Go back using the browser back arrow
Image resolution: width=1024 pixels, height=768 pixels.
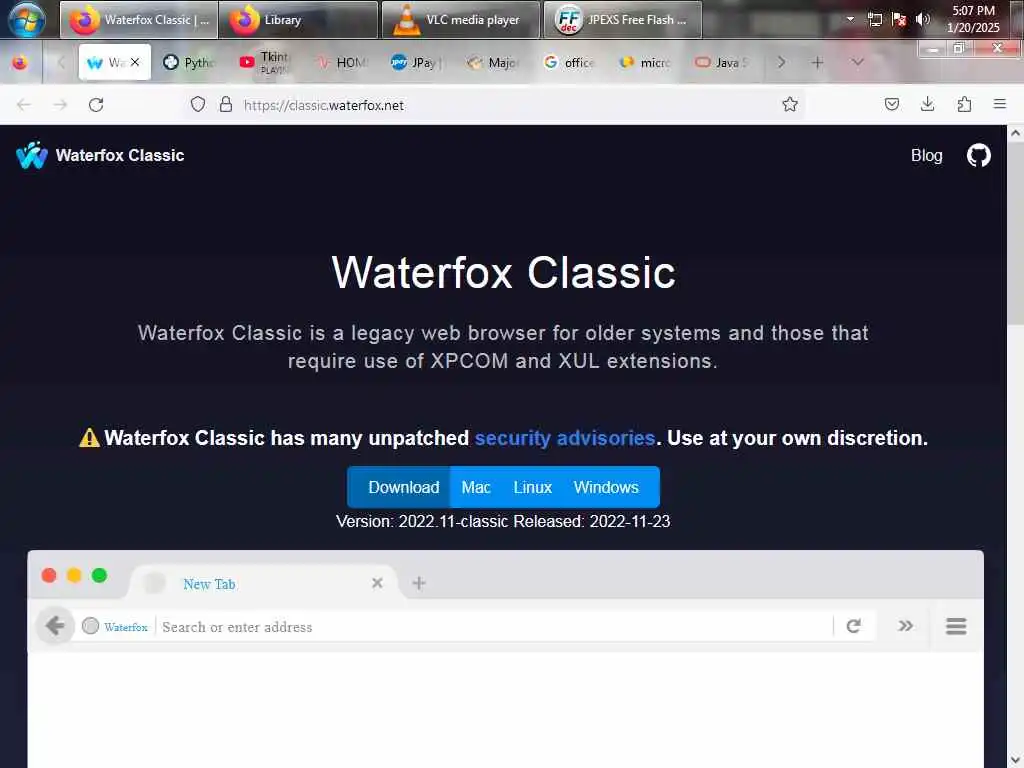24,104
